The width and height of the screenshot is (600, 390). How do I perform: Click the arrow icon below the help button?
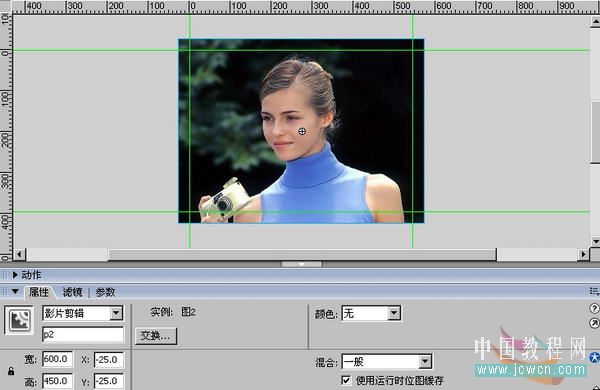[x=594, y=323]
